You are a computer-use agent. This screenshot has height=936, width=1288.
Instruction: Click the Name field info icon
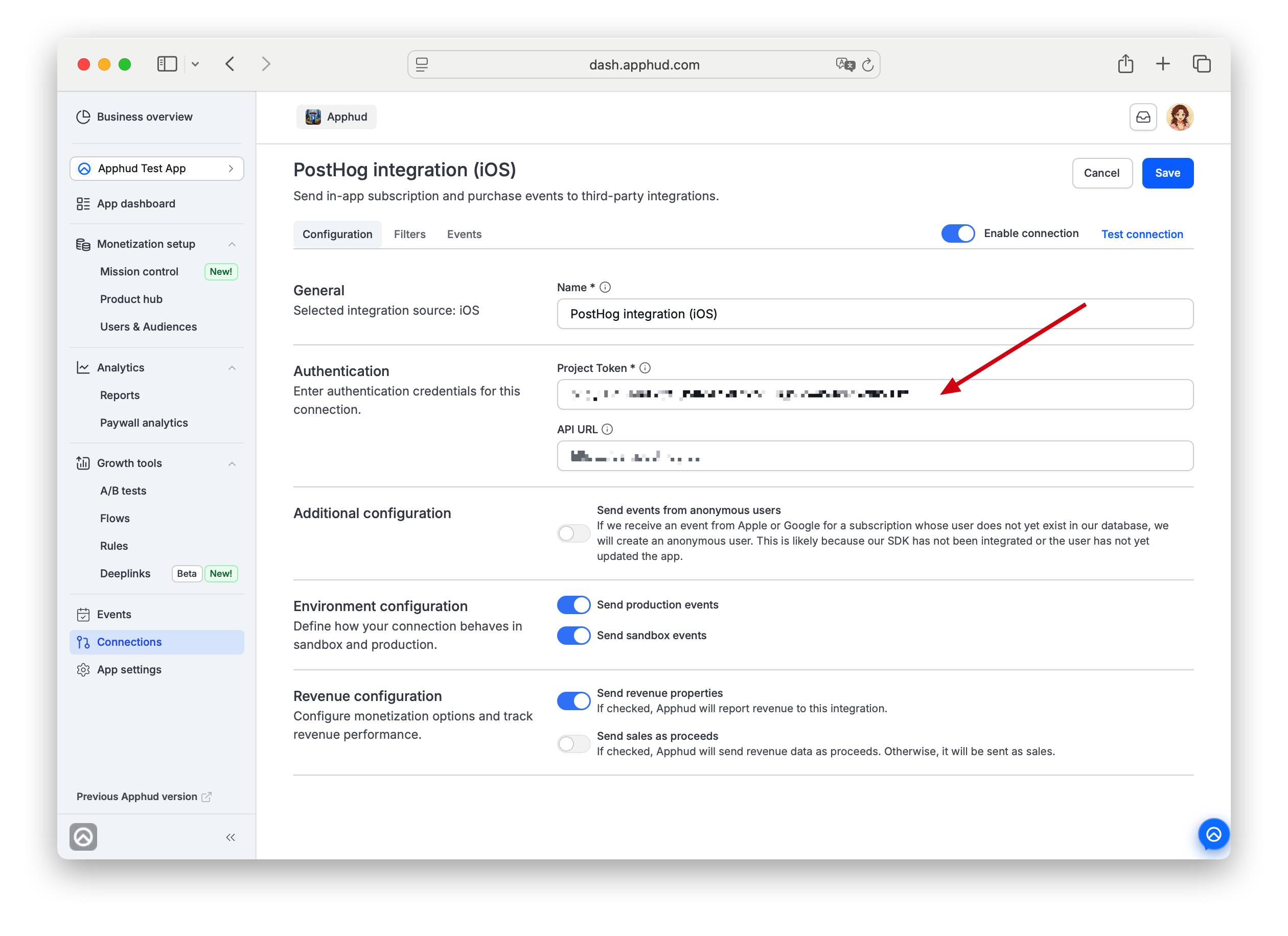605,287
